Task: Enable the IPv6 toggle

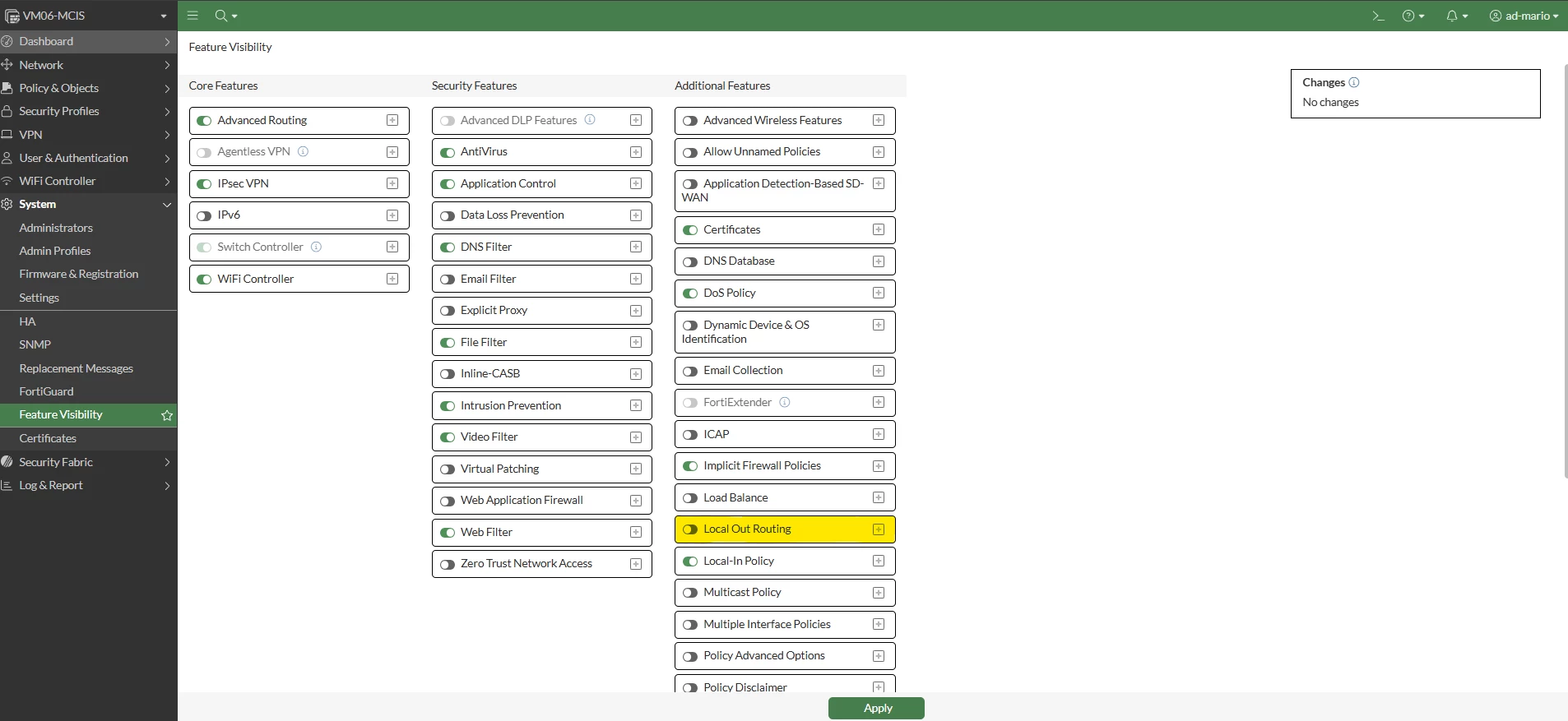Action: pyautogui.click(x=204, y=215)
